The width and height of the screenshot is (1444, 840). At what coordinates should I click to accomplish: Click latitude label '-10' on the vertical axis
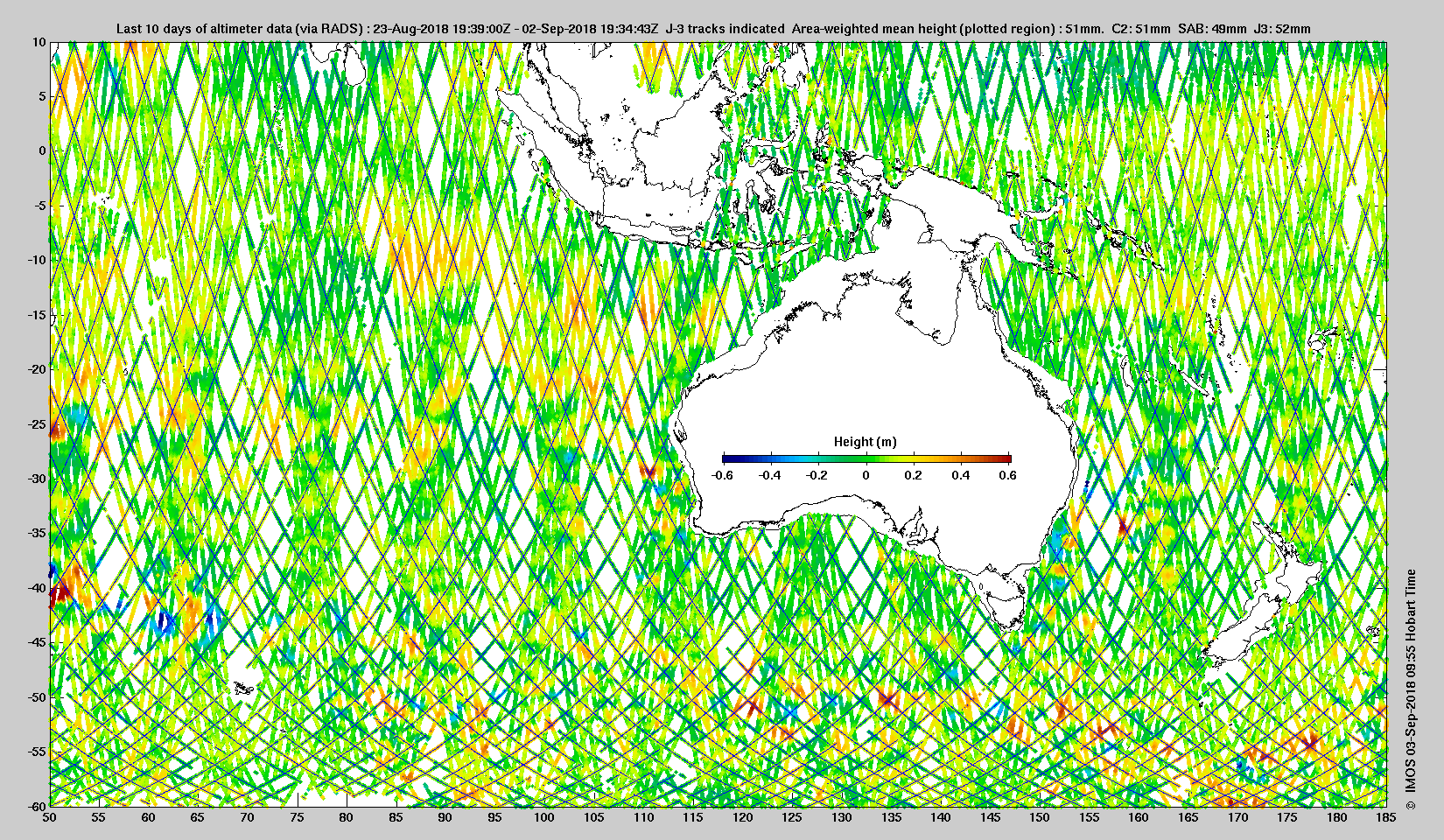pos(38,260)
